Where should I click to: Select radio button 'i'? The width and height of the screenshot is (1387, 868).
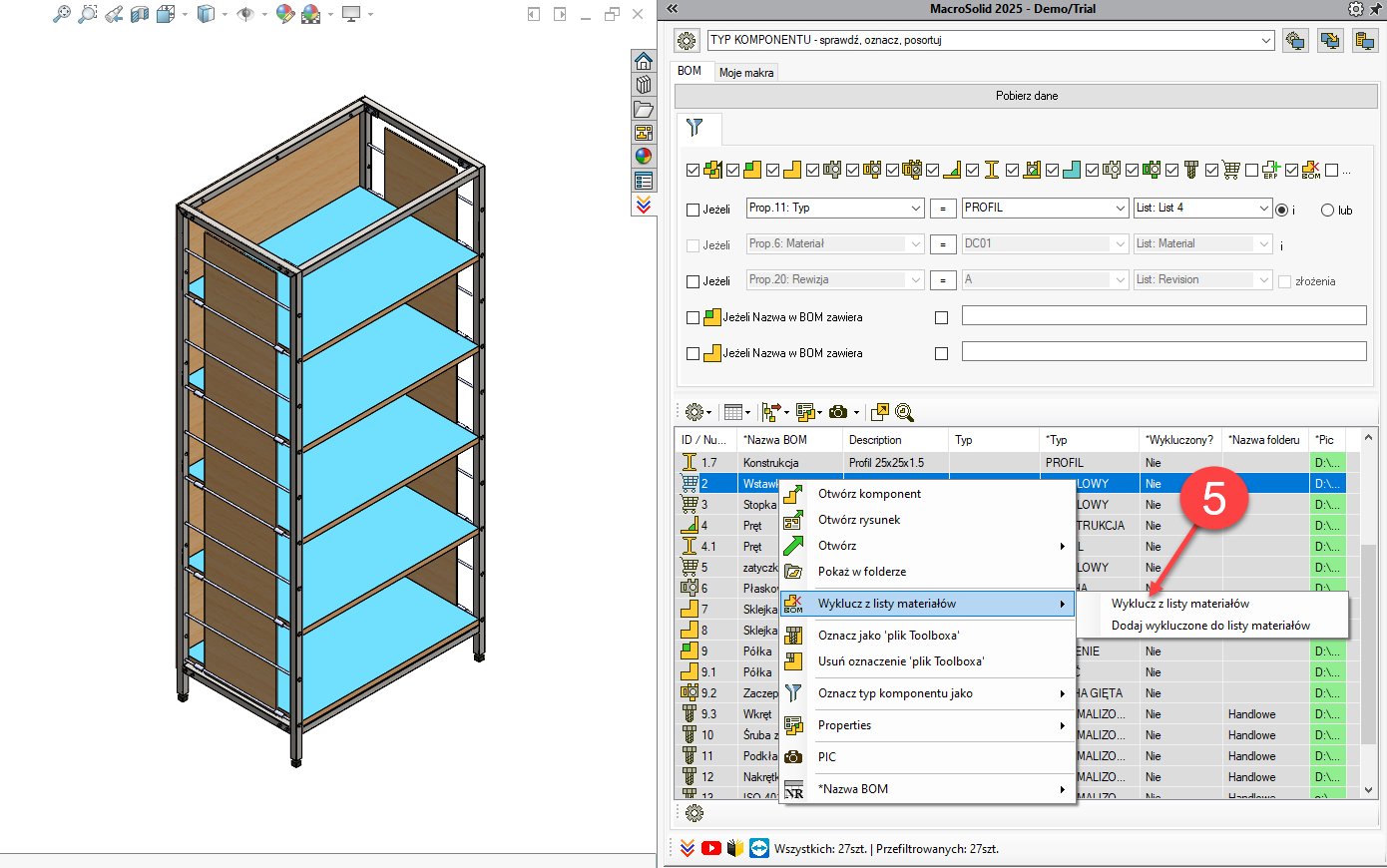[x=1282, y=210]
